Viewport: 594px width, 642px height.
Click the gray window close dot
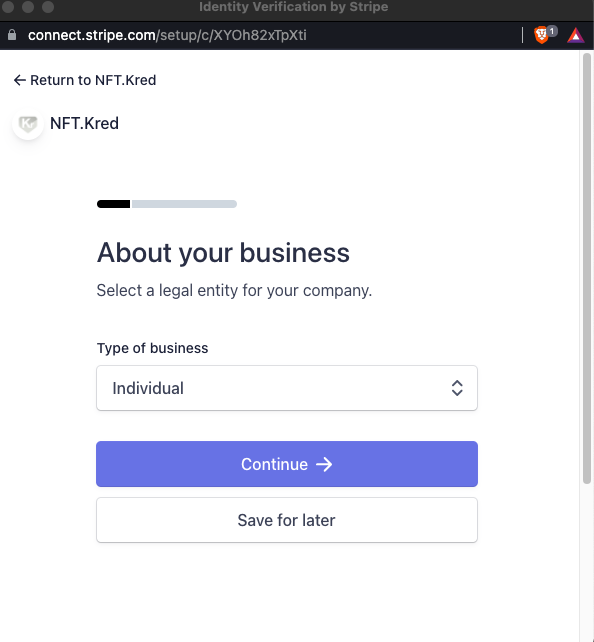8,7
